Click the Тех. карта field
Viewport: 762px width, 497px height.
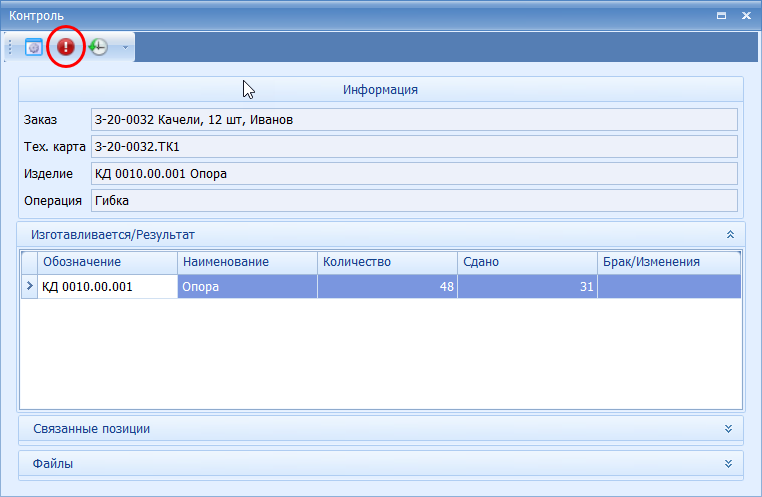[413, 146]
